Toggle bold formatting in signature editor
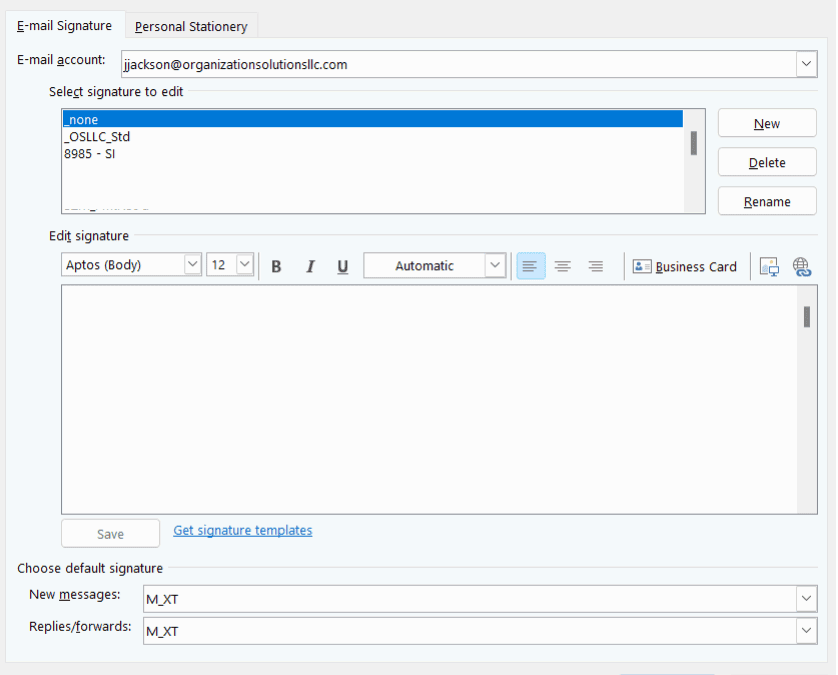Screen dimensions: 838x675 [x=276, y=266]
